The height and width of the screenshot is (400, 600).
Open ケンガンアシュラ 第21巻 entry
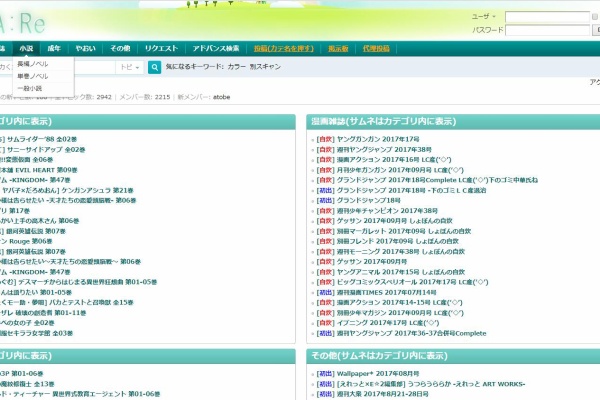tap(67, 190)
